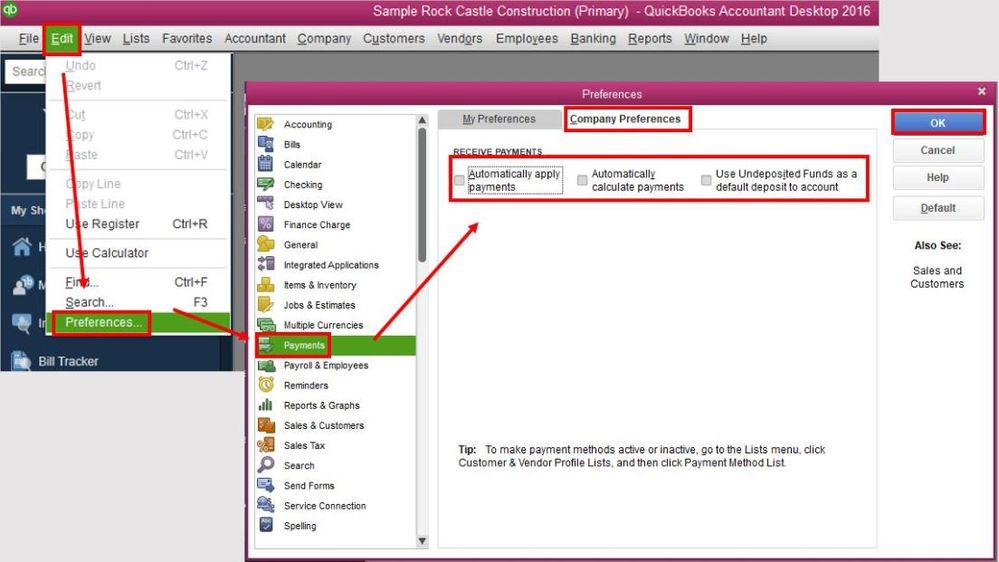Open the Vendors menu
Viewport: 999px width, 562px height.
pyautogui.click(x=459, y=39)
